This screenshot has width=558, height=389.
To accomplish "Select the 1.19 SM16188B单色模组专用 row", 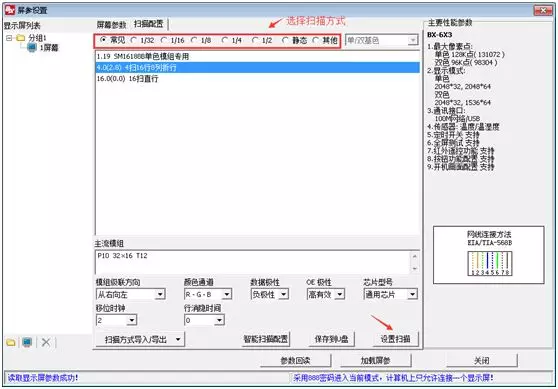I will 258,56.
